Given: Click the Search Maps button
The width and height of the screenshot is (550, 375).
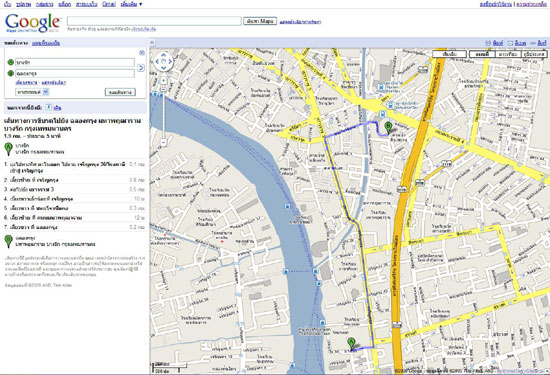Looking at the screenshot, I should point(260,21).
